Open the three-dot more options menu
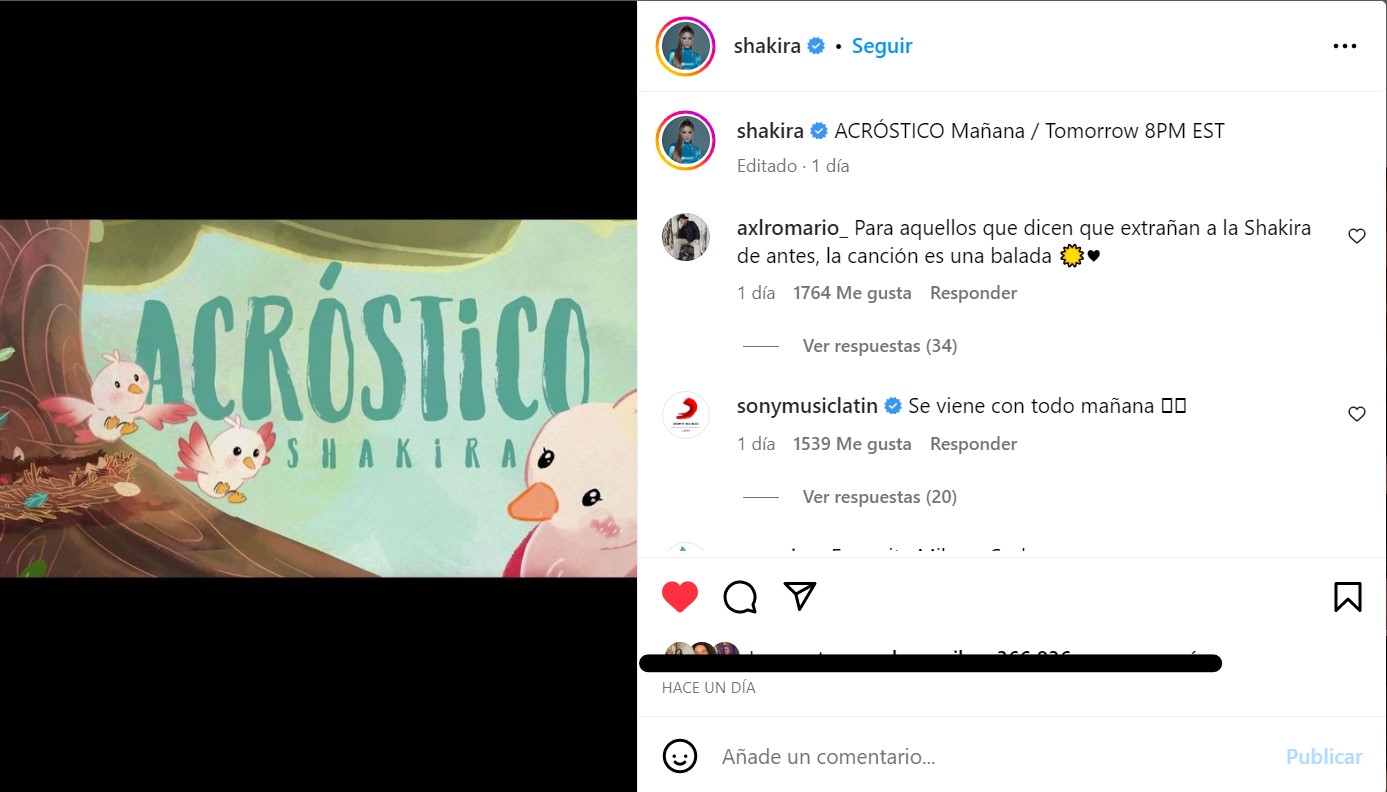This screenshot has width=1387, height=792. (1344, 46)
